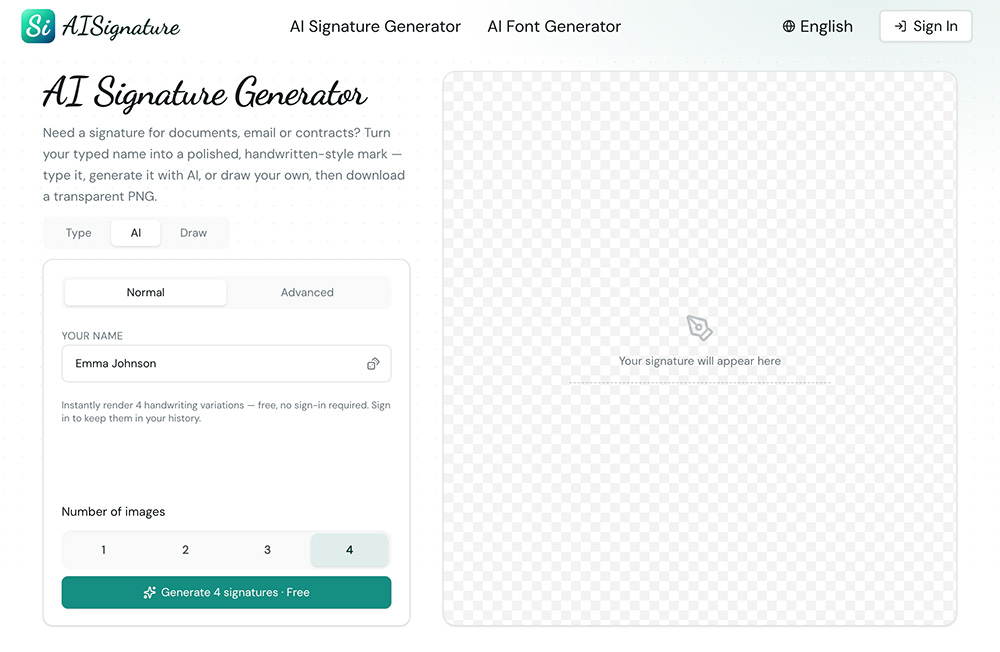Open the English language dropdown
The width and height of the screenshot is (1000, 652).
[x=818, y=26]
